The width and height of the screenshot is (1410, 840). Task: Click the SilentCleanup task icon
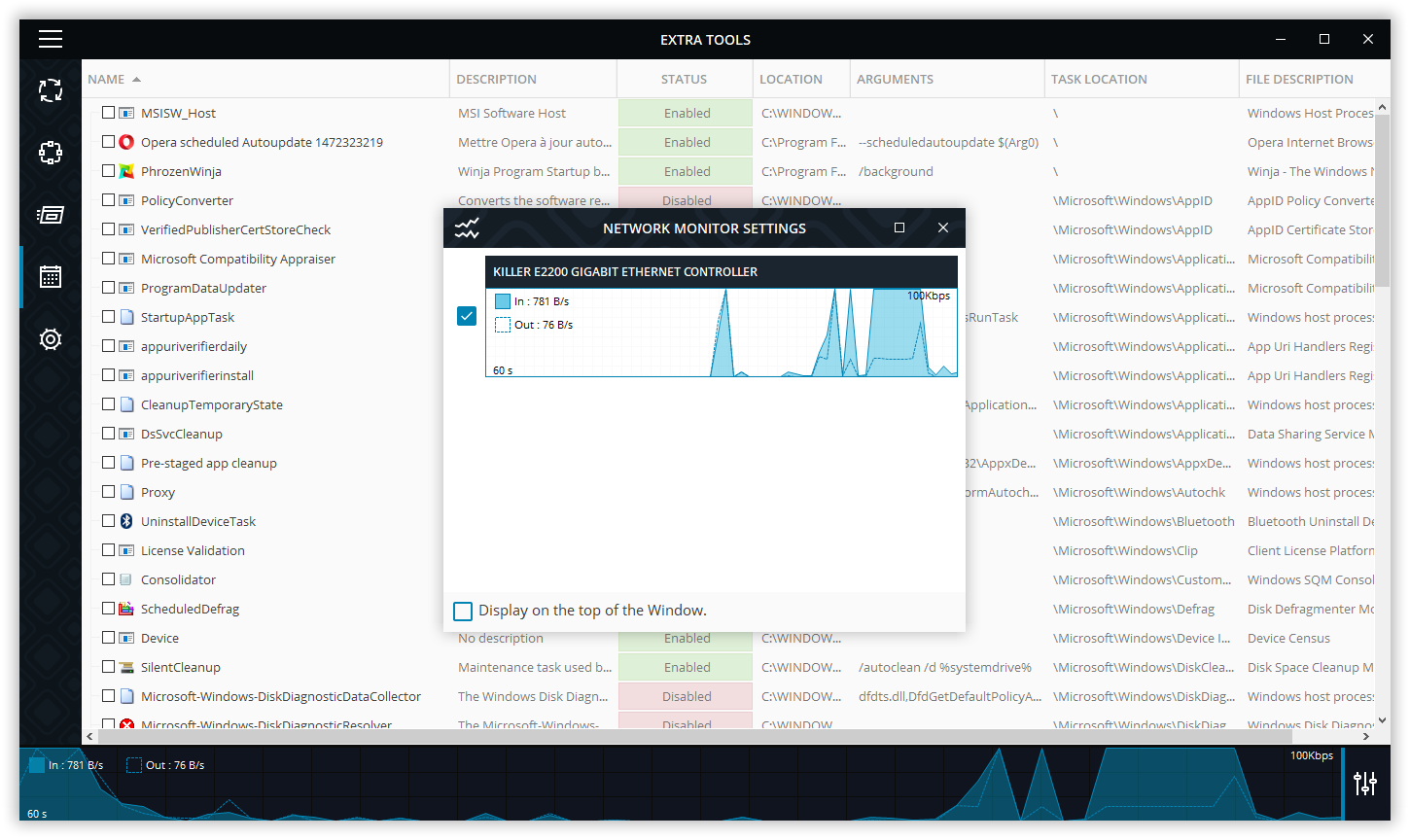[x=126, y=667]
